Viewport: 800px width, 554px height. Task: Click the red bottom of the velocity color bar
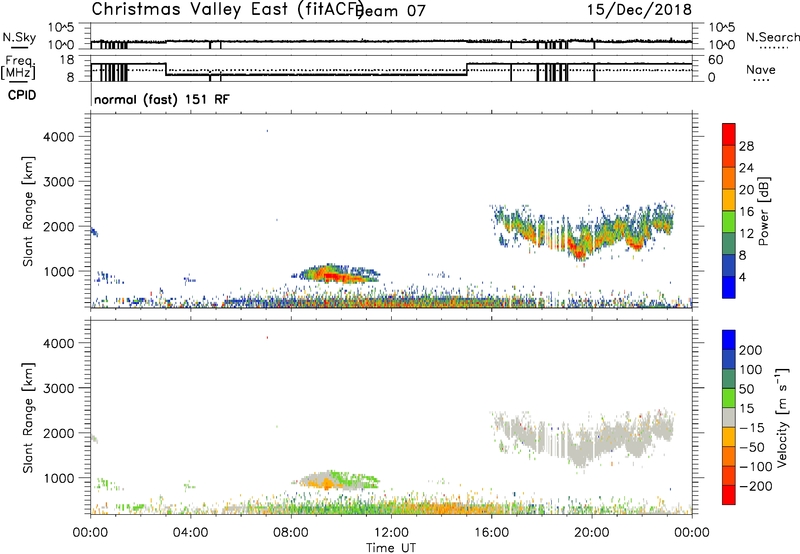729,495
